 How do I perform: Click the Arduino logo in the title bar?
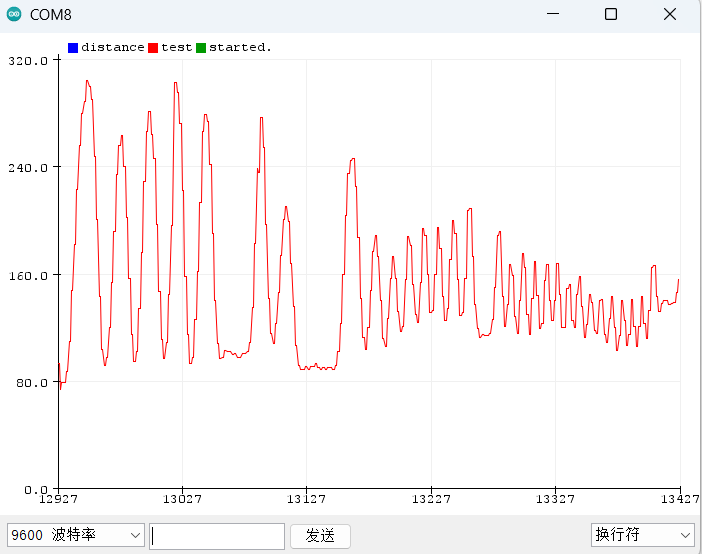13,15
